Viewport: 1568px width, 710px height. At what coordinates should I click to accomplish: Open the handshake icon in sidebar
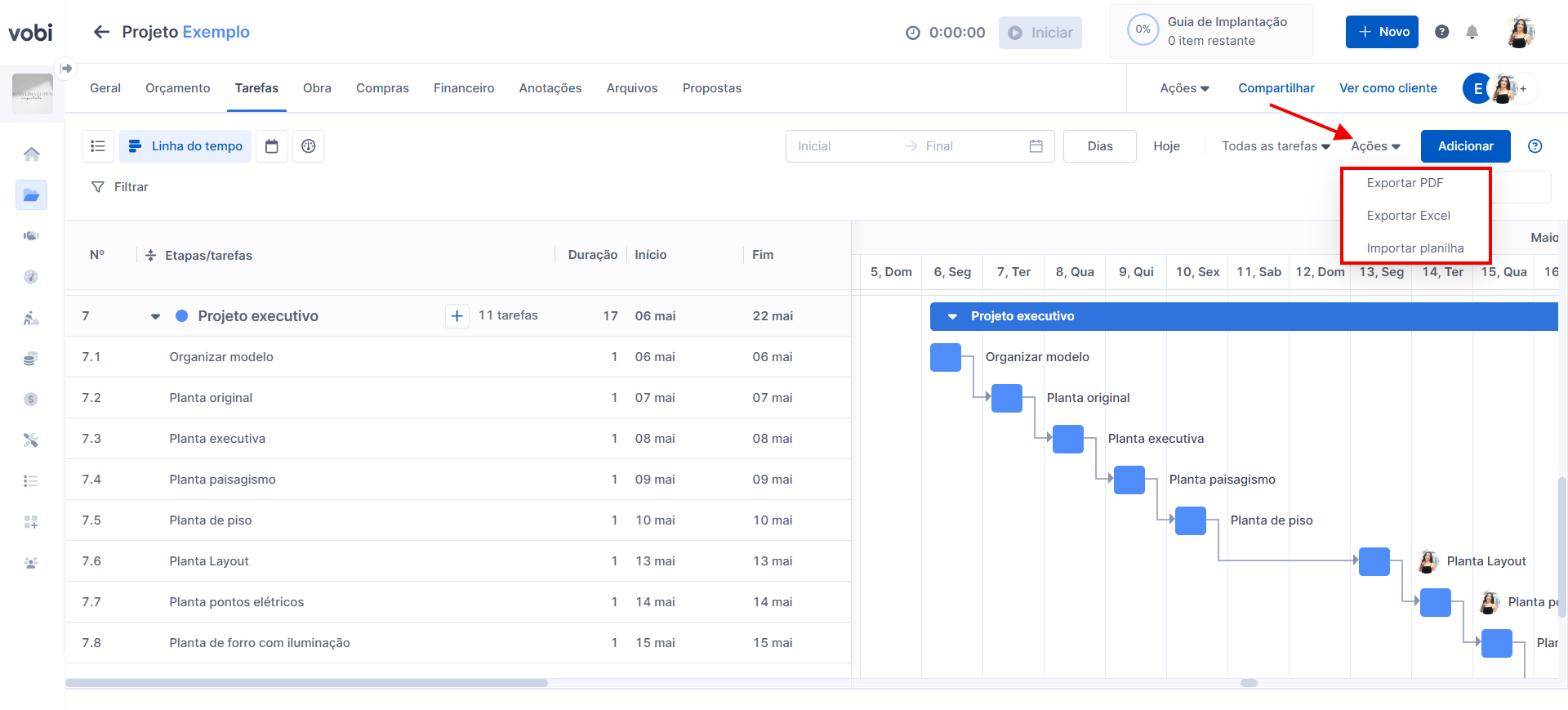[31, 236]
